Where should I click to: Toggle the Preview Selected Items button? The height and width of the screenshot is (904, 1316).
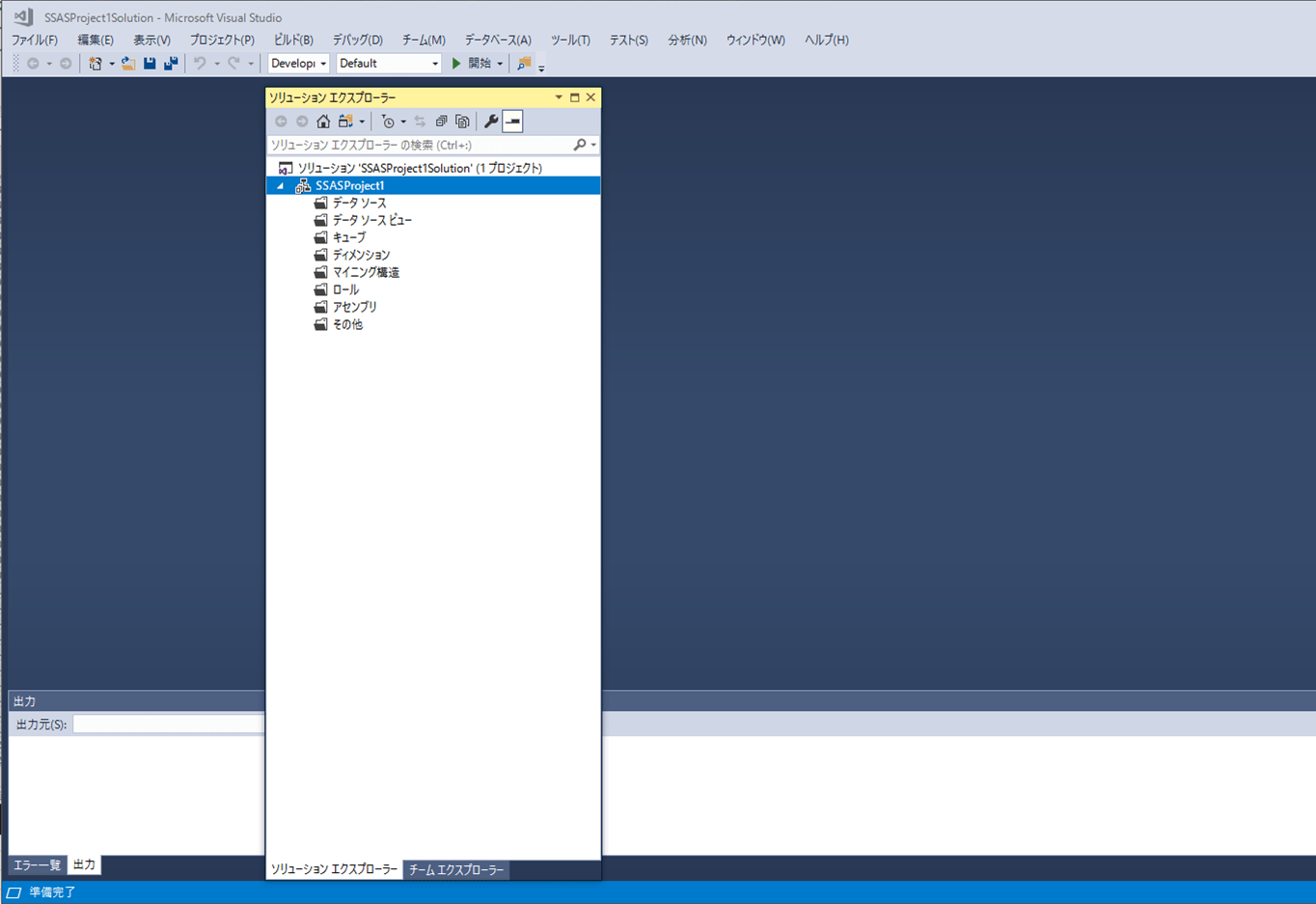point(512,122)
